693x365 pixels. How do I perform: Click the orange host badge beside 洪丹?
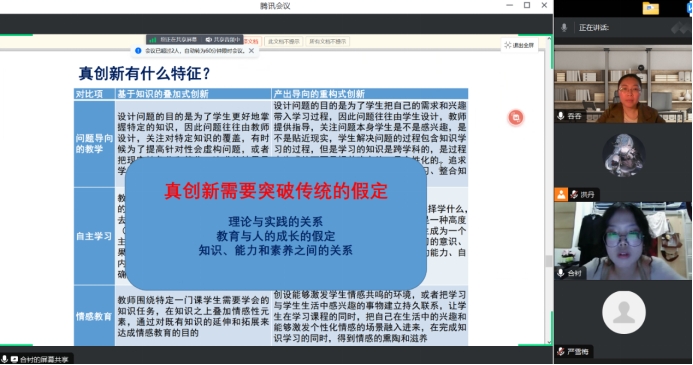coord(561,194)
